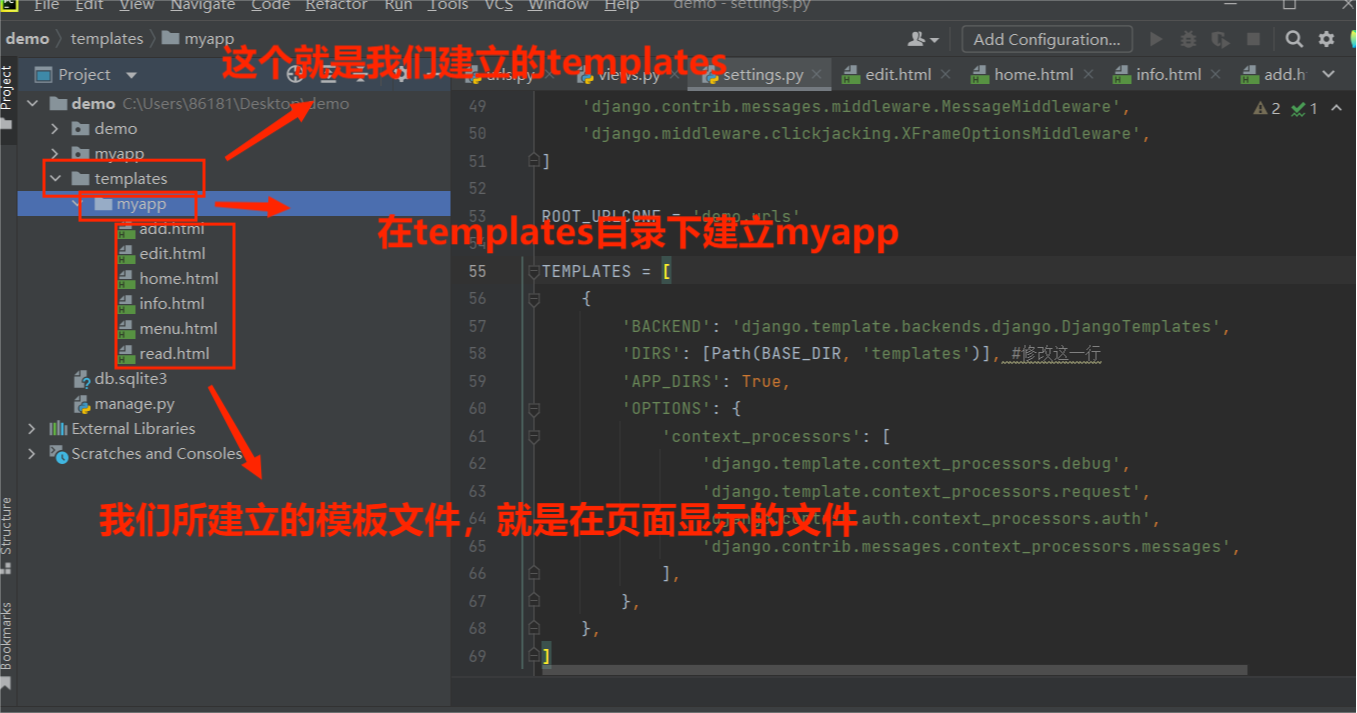Select db.sqlite3 file in tree
The height and width of the screenshot is (713, 1357).
point(131,379)
